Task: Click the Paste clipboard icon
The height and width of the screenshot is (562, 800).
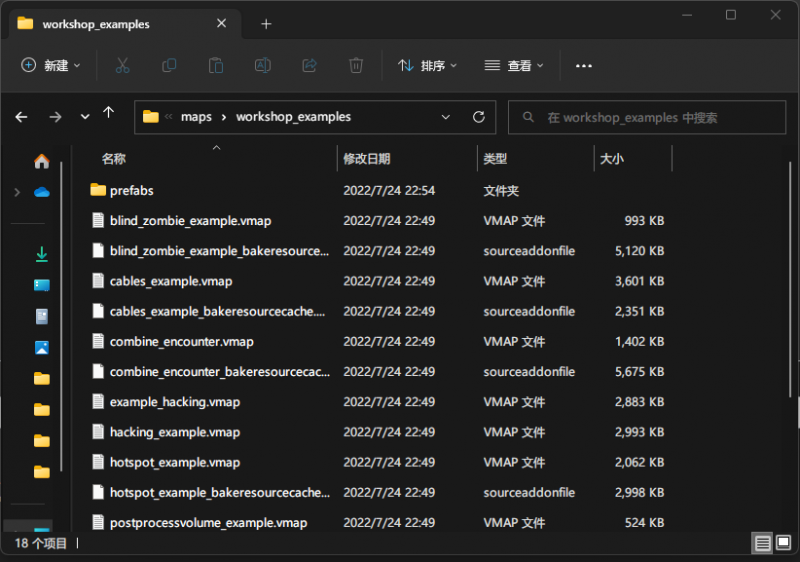Action: pyautogui.click(x=216, y=66)
